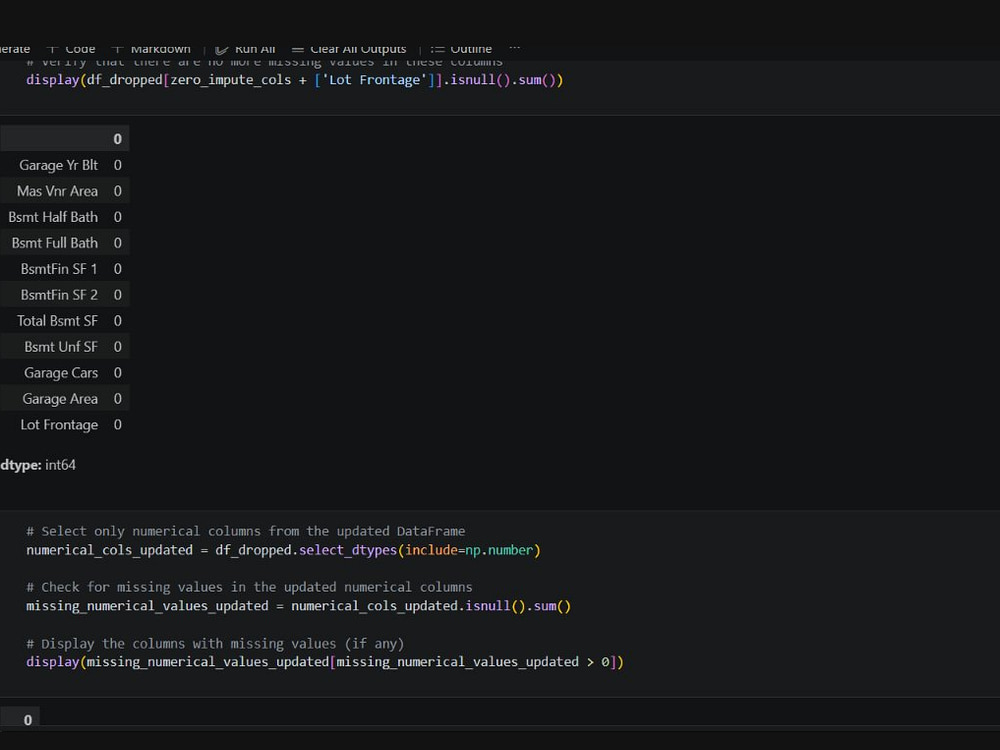The width and height of the screenshot is (1000, 750).
Task: Open the notebook Outline view
Action: coord(460,48)
